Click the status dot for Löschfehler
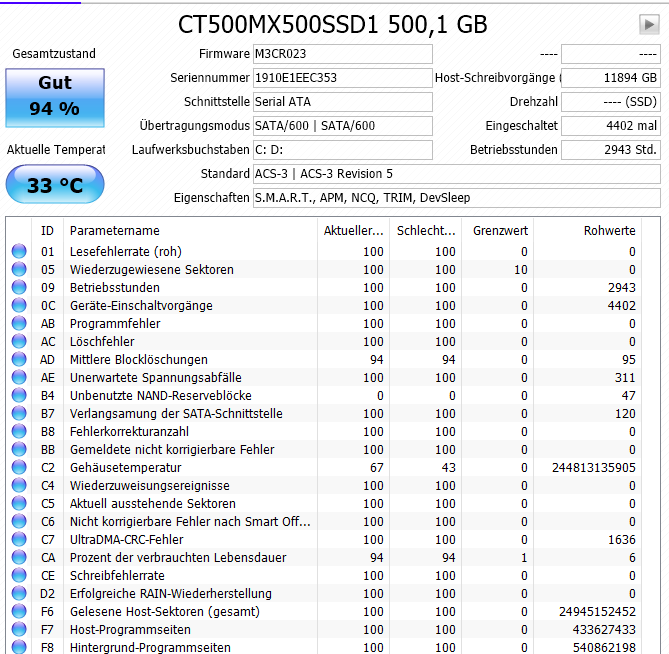The image size is (669, 654). [x=19, y=341]
